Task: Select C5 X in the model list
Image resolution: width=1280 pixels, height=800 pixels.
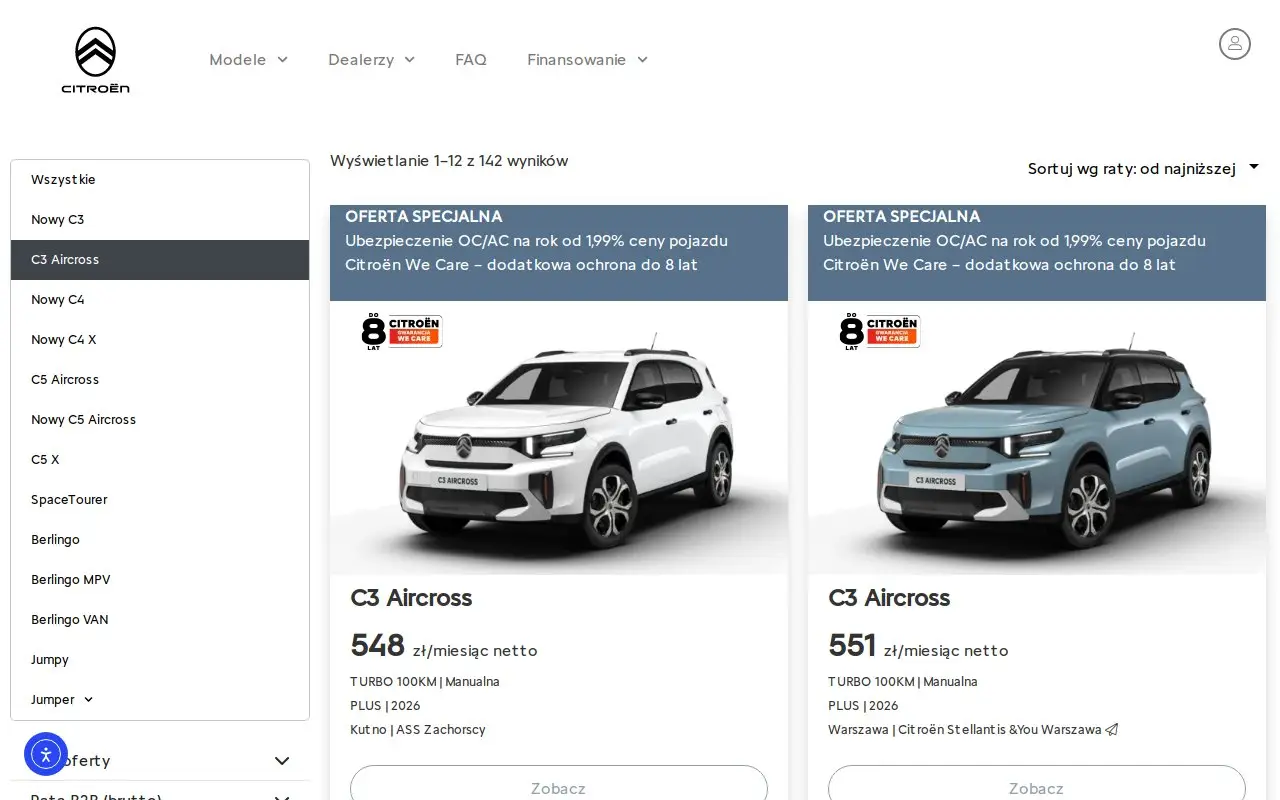Action: coord(160,460)
